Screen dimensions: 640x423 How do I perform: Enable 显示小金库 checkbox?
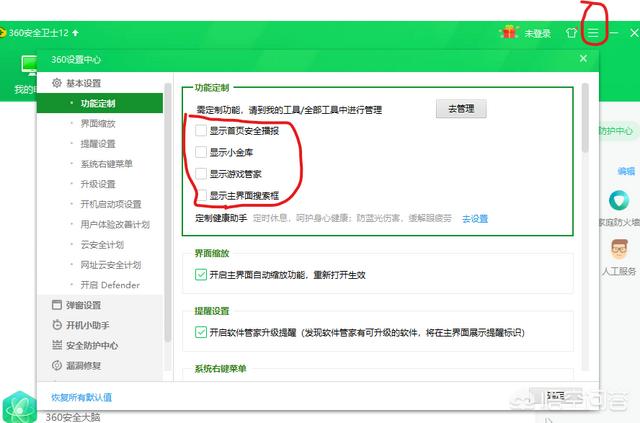click(x=201, y=152)
